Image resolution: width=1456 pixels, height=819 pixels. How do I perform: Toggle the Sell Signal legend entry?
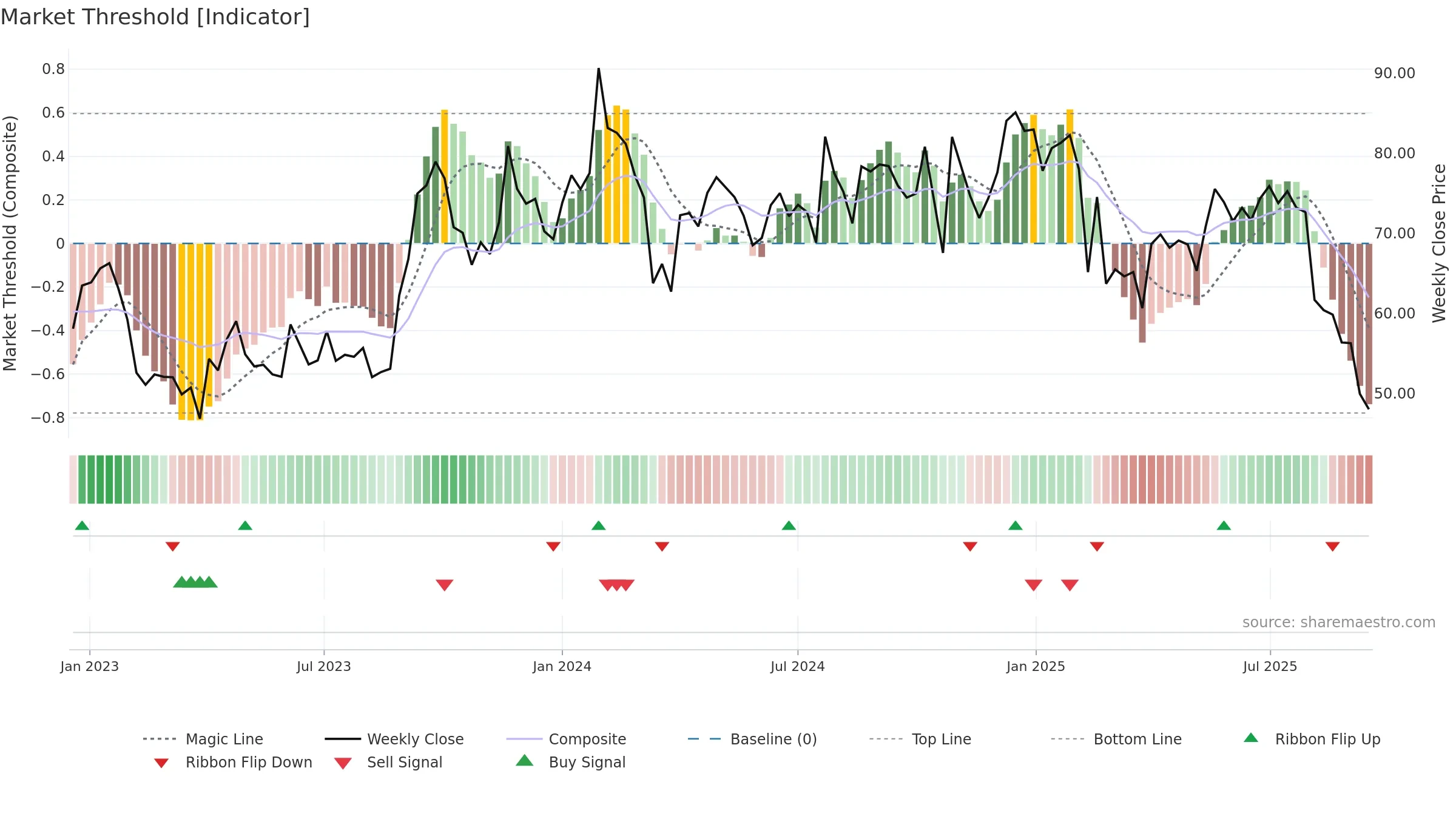[x=388, y=762]
